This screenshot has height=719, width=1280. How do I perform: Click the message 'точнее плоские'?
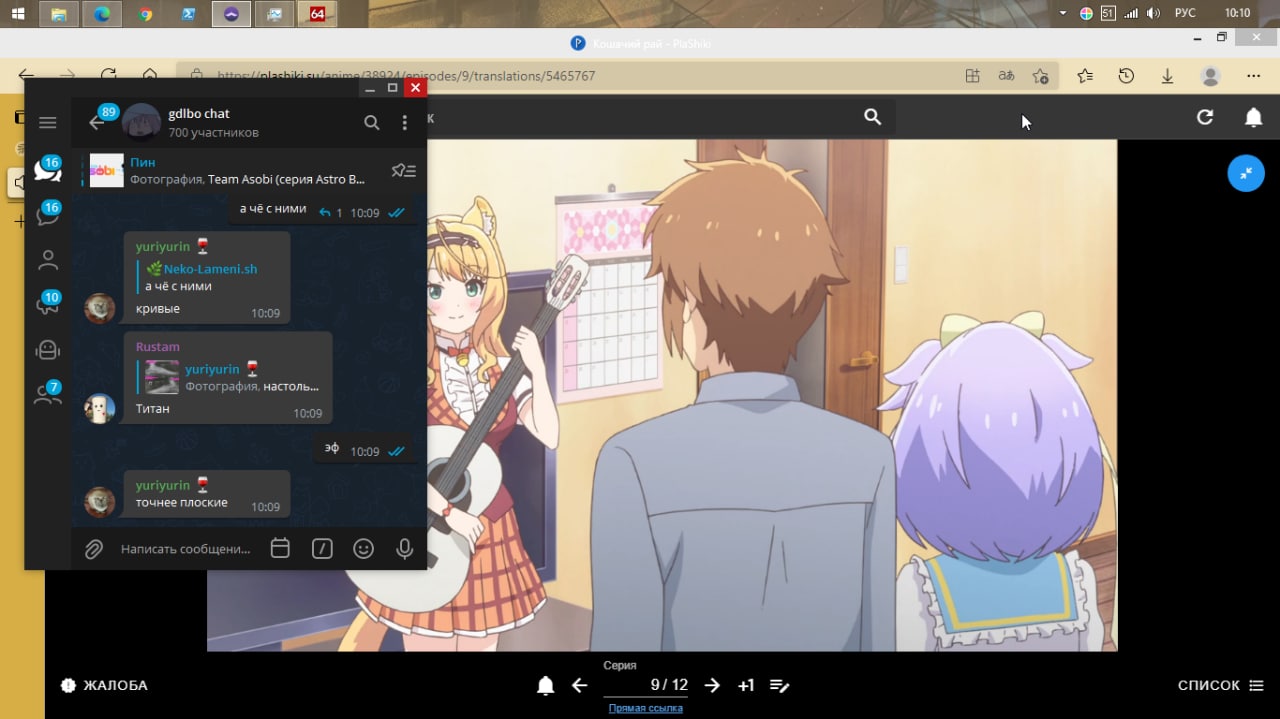click(182, 502)
